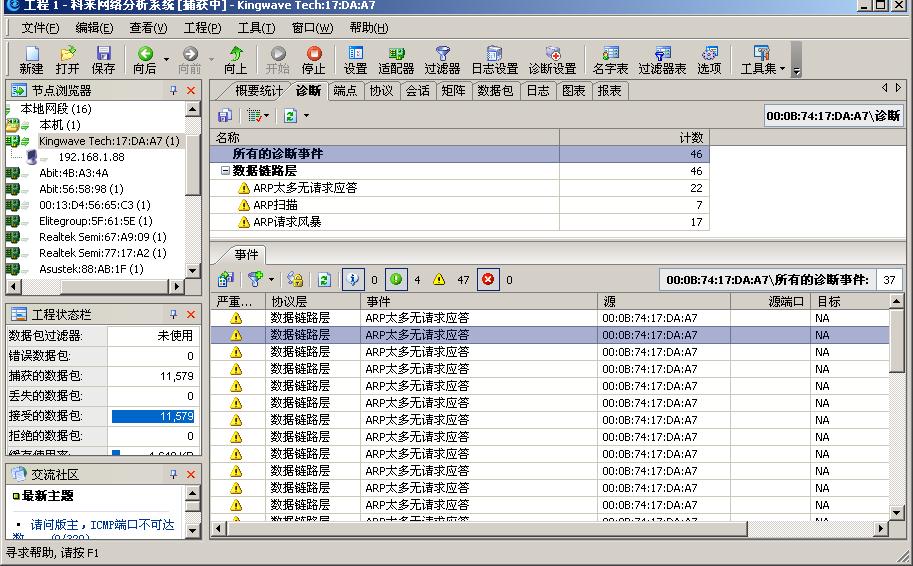Open dropdown arrow next to 向后 button
The height and width of the screenshot is (566, 913).
(x=166, y=60)
